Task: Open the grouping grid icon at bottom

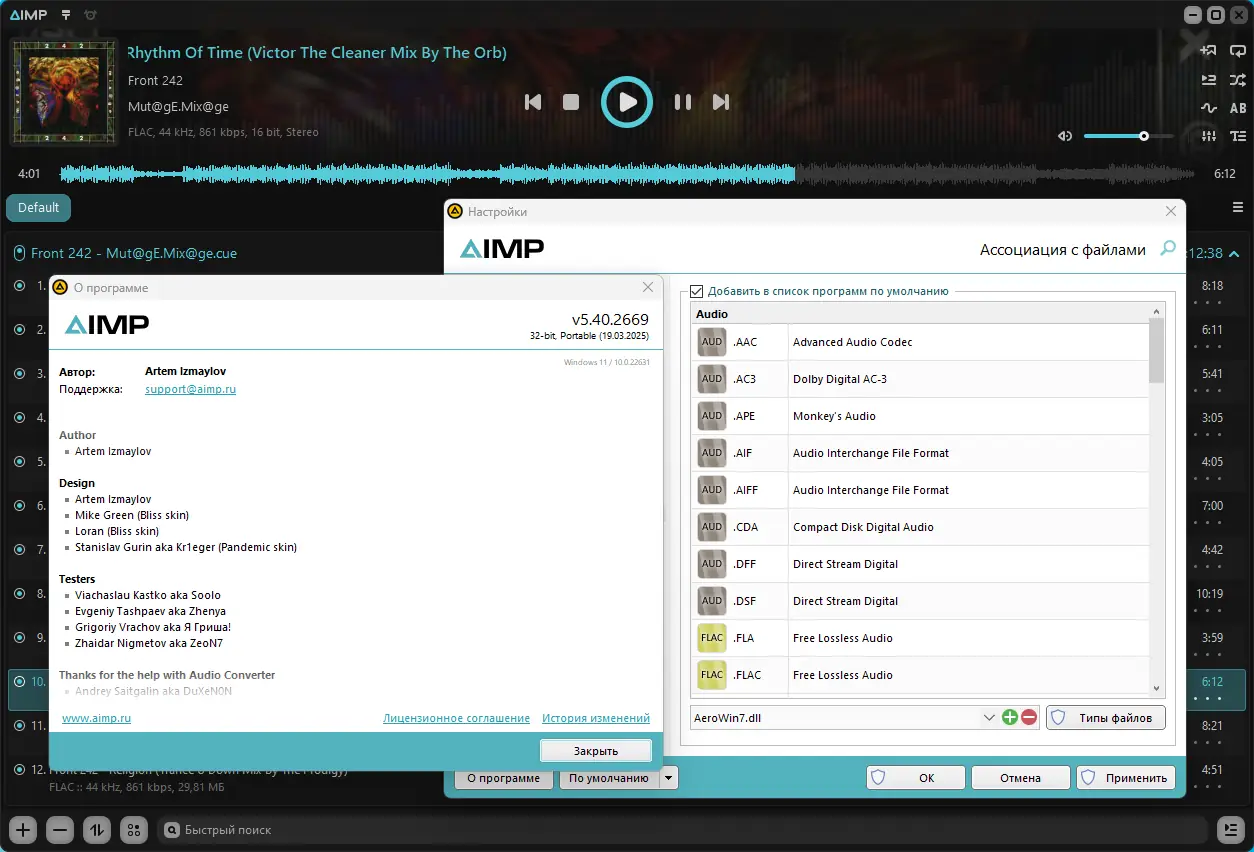Action: click(x=133, y=829)
